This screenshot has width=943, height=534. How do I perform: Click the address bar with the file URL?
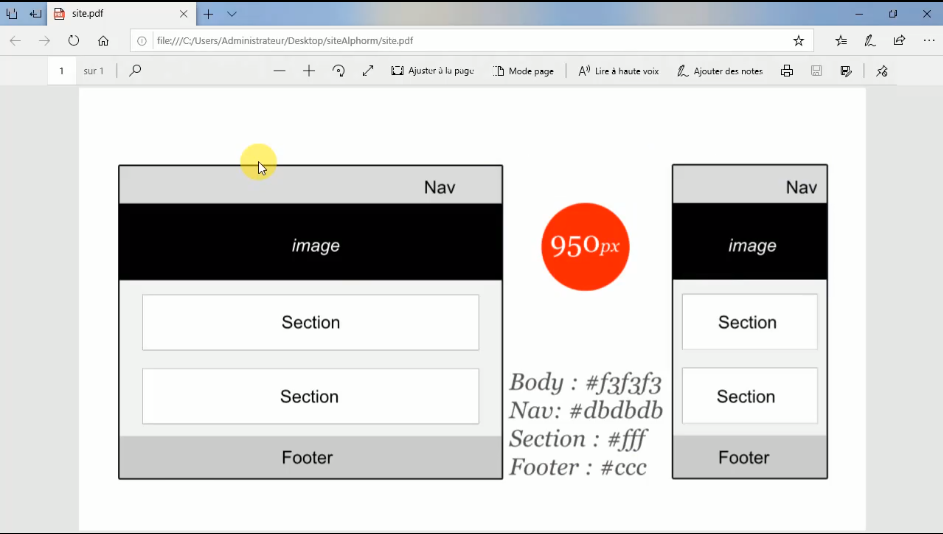[460, 41]
